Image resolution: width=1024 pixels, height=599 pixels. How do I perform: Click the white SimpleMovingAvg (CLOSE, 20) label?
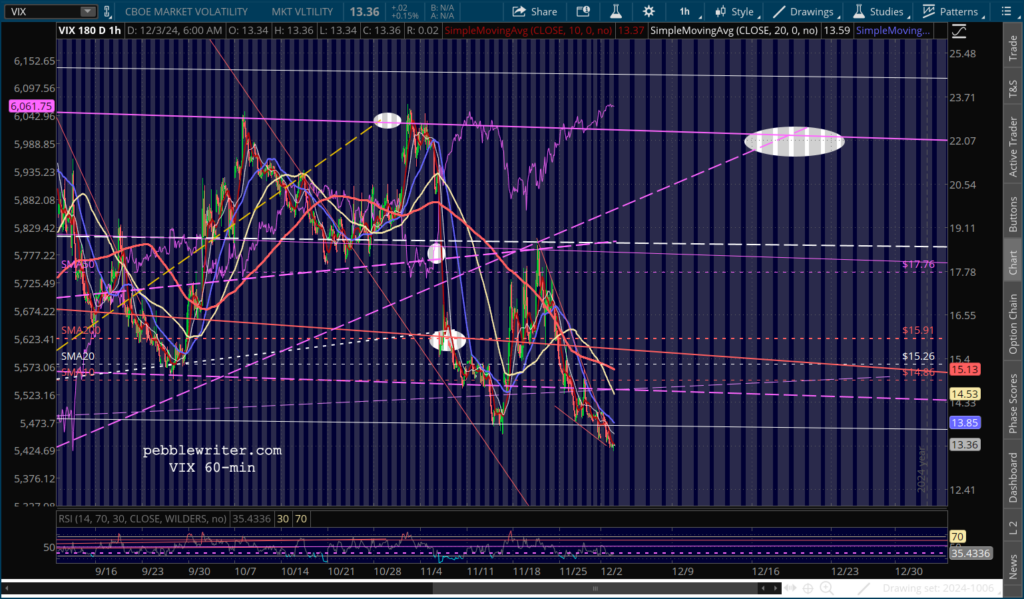pos(734,31)
